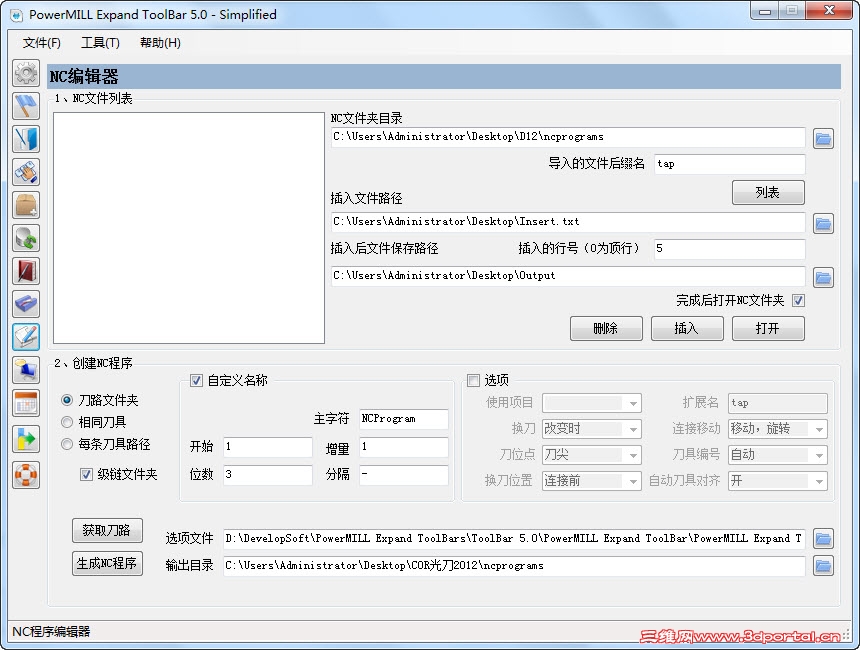
Task: Click the file suffix field containing tap
Action: point(729,164)
